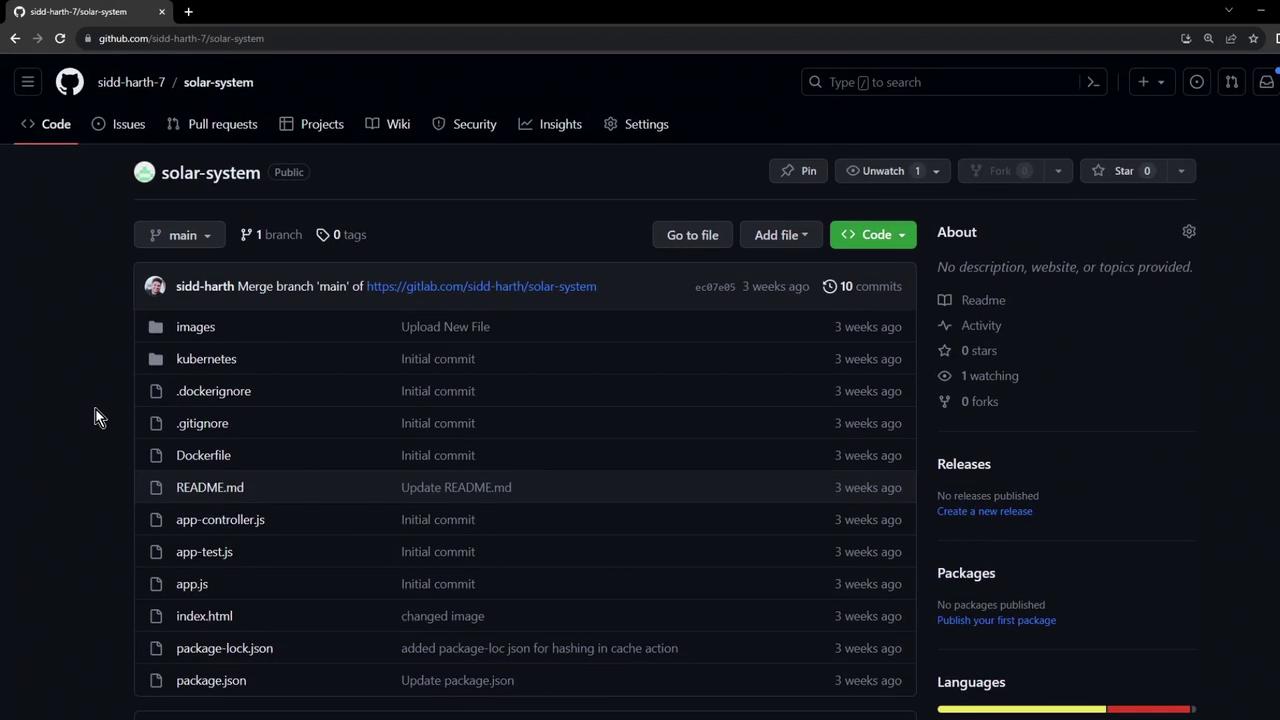
Task: Click Publish your first package link
Action: [997, 620]
